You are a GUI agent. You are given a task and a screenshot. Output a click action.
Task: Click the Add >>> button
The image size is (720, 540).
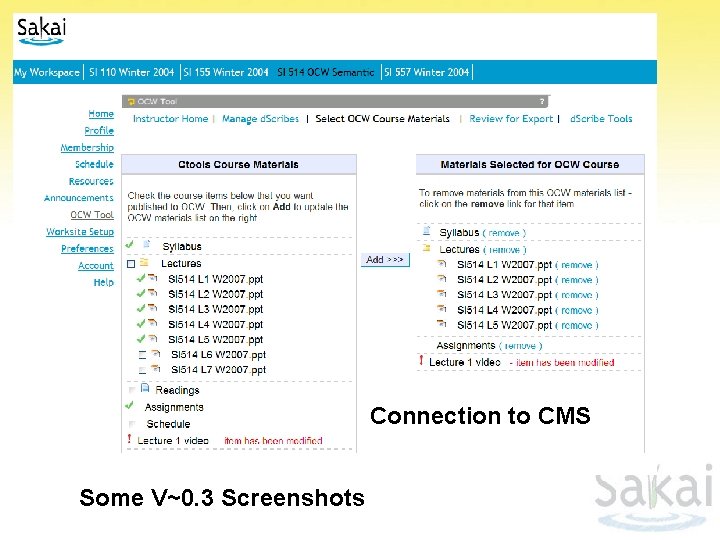click(385, 259)
